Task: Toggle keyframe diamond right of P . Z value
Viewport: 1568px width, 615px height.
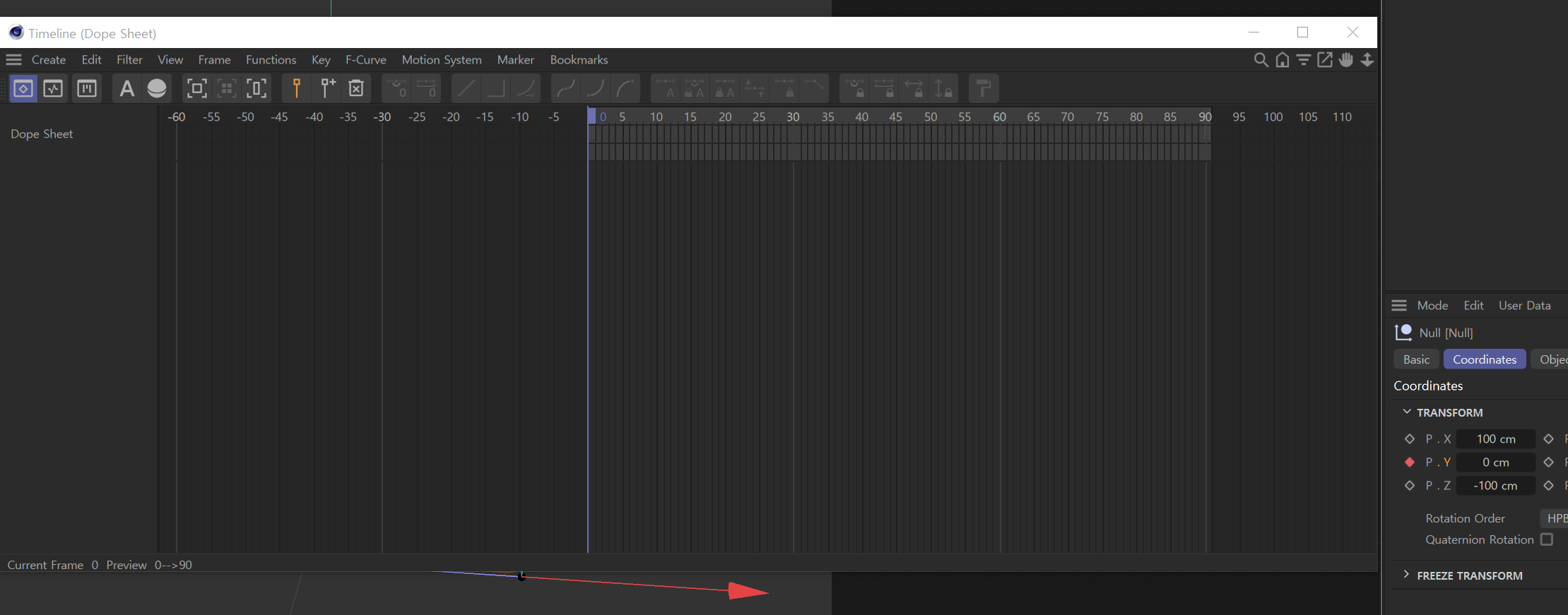Action: 1549,486
